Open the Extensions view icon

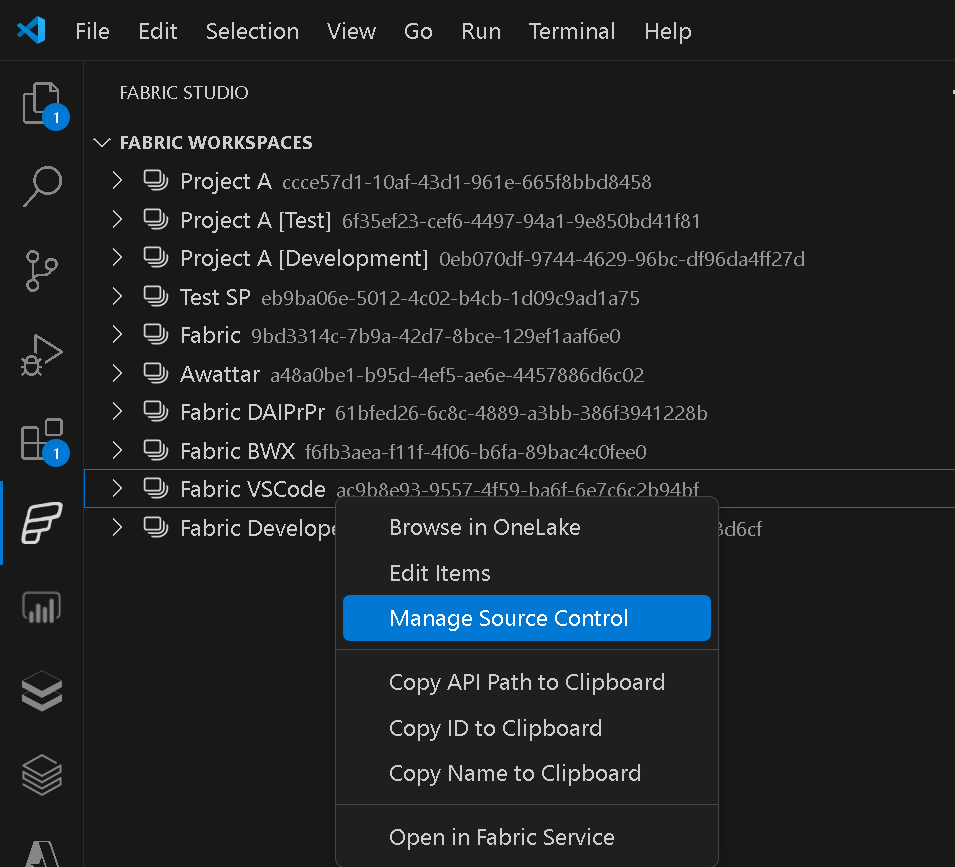42,439
